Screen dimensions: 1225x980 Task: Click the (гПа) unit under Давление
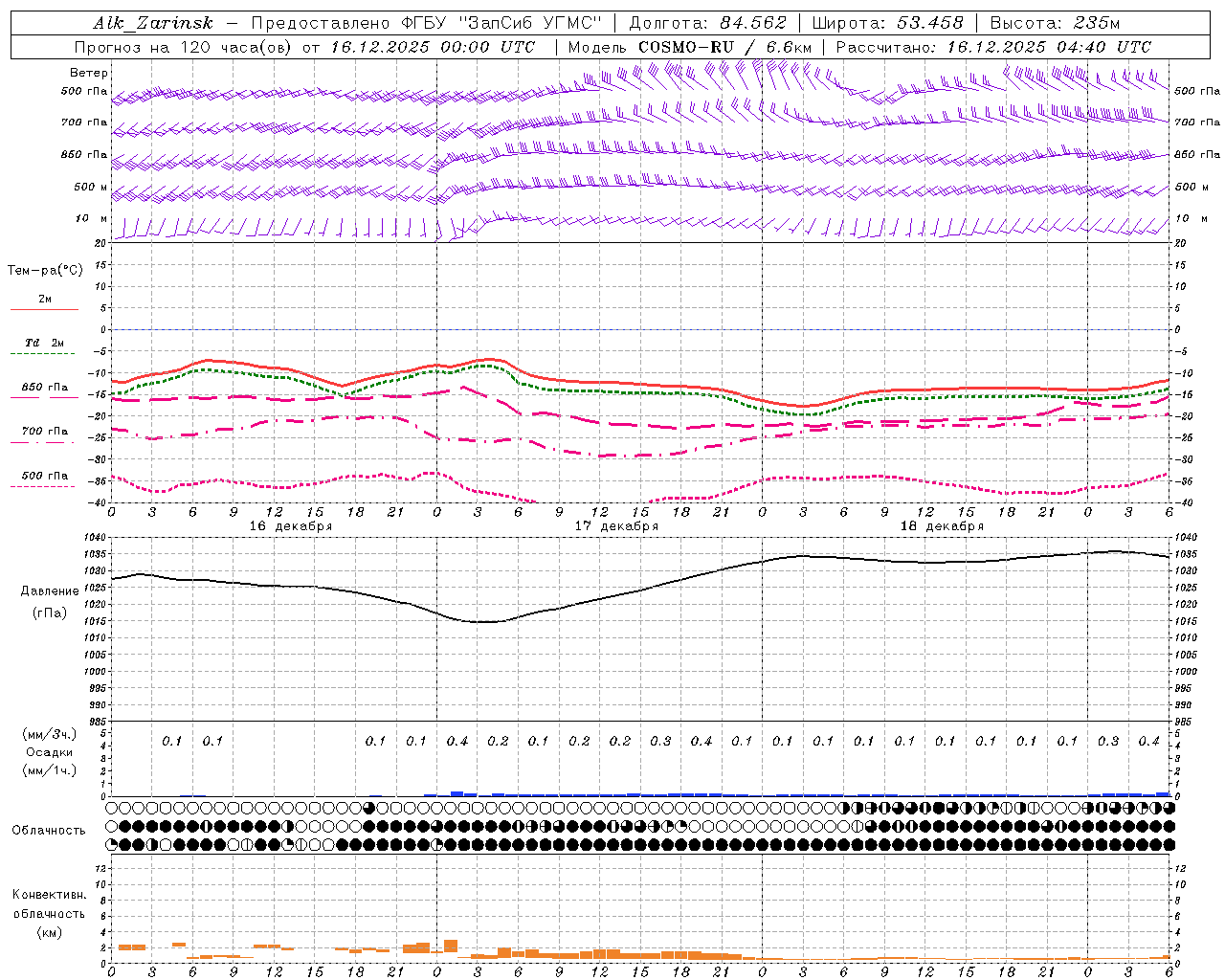50,613
